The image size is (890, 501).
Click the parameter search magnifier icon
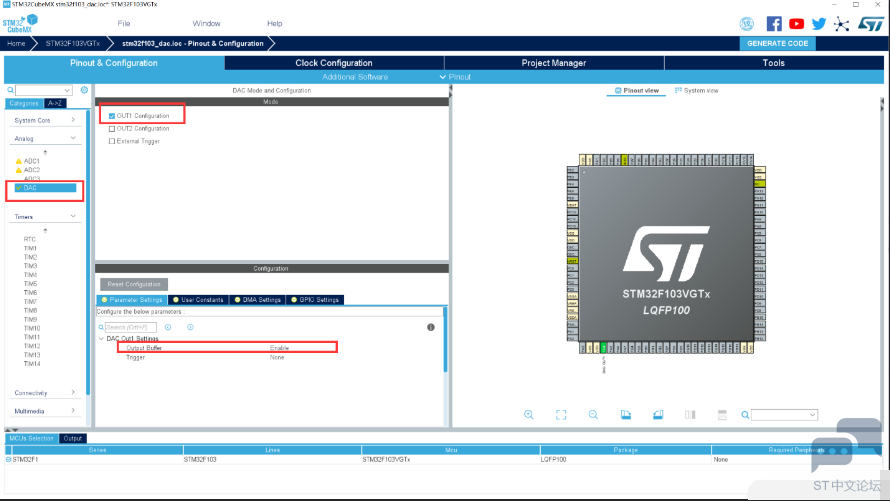[101, 327]
